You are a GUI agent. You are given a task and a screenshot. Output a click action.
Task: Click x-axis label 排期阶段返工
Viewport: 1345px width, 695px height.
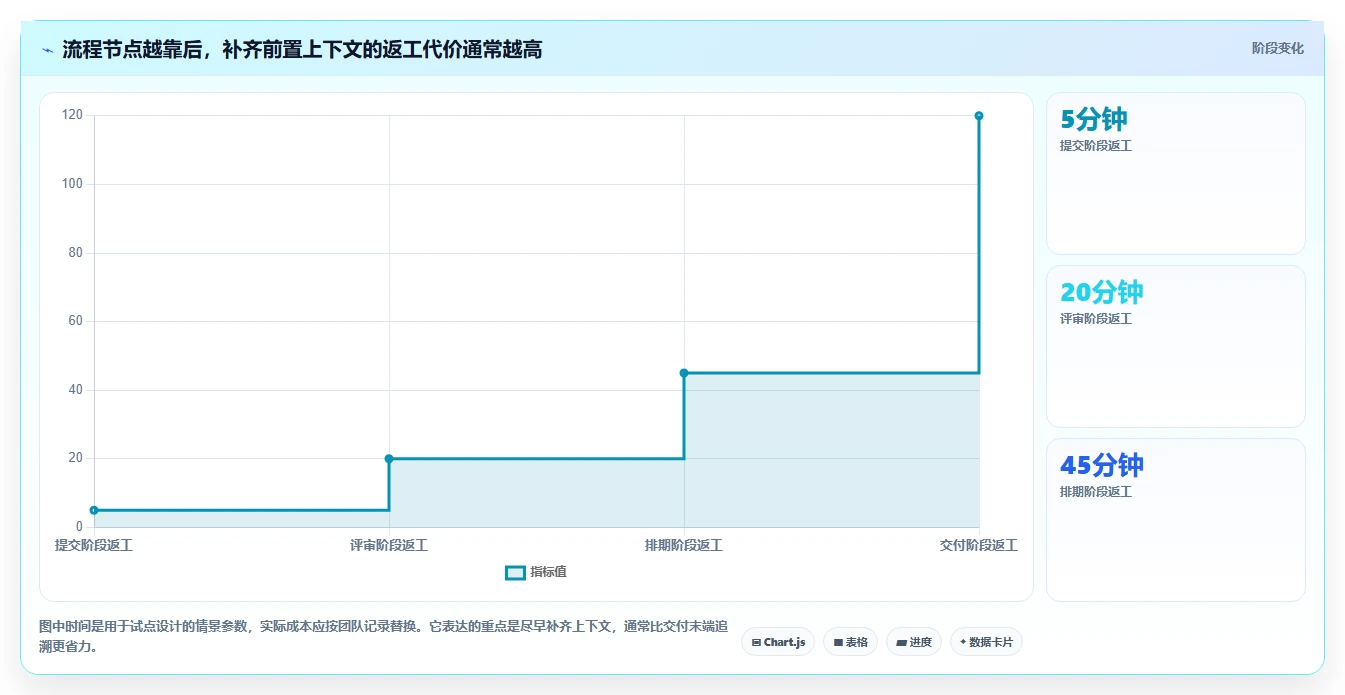coord(684,545)
